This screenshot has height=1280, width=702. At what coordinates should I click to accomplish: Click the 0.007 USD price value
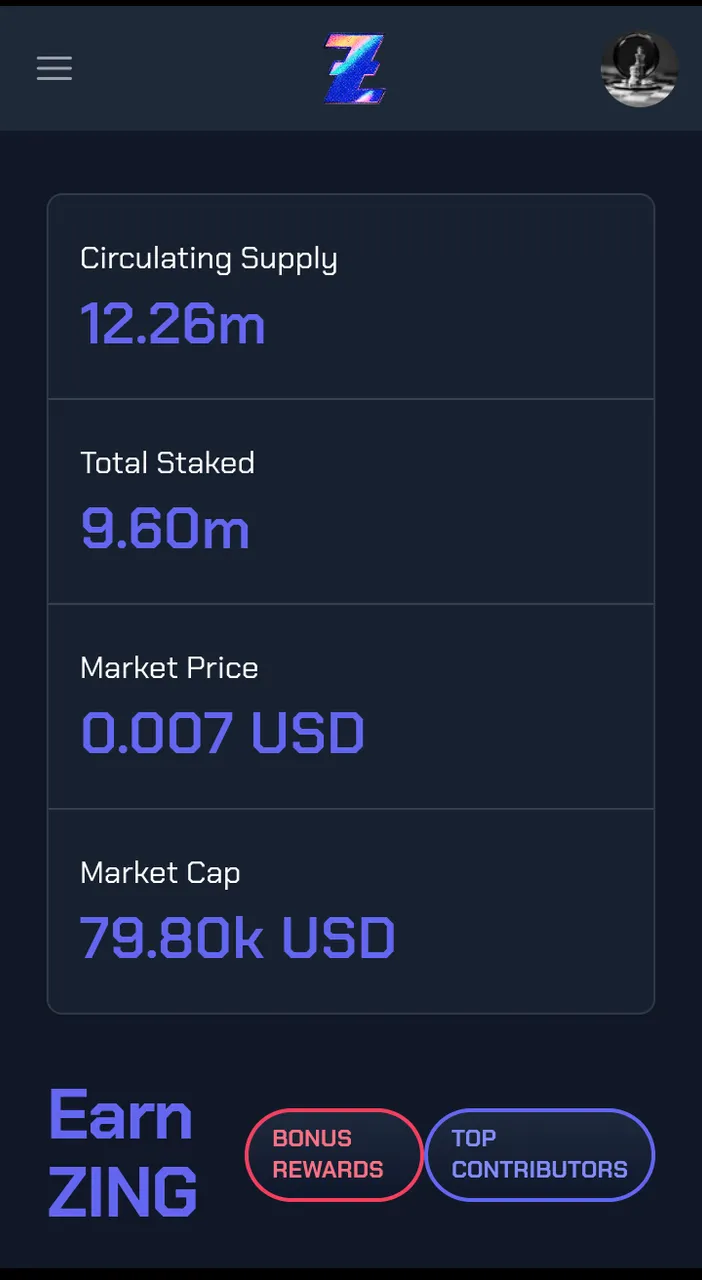[x=222, y=733]
